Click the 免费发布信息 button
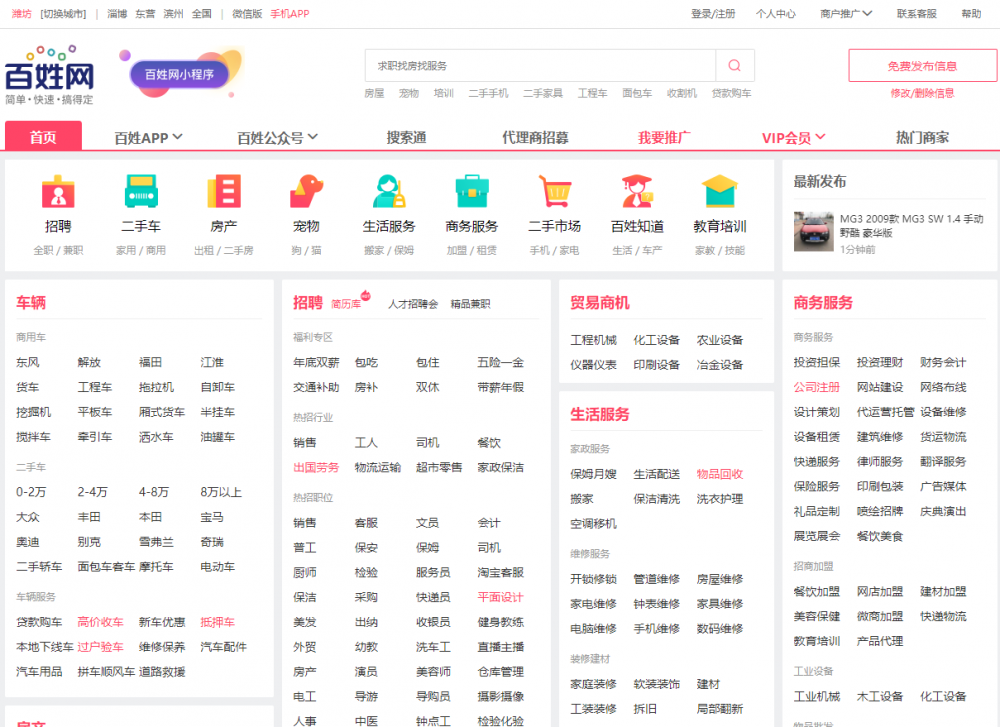 (922, 66)
